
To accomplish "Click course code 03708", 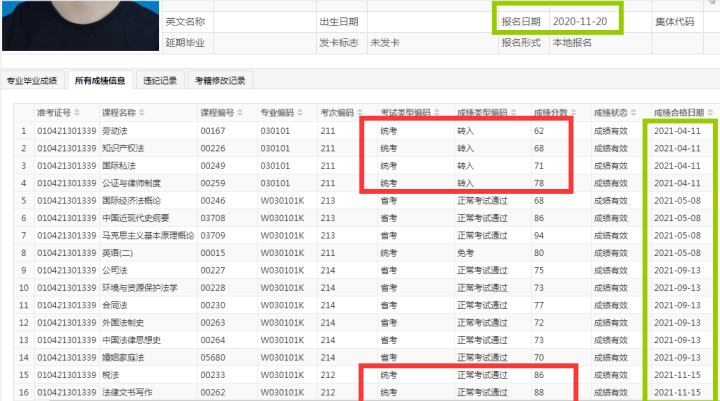I will [x=213, y=218].
